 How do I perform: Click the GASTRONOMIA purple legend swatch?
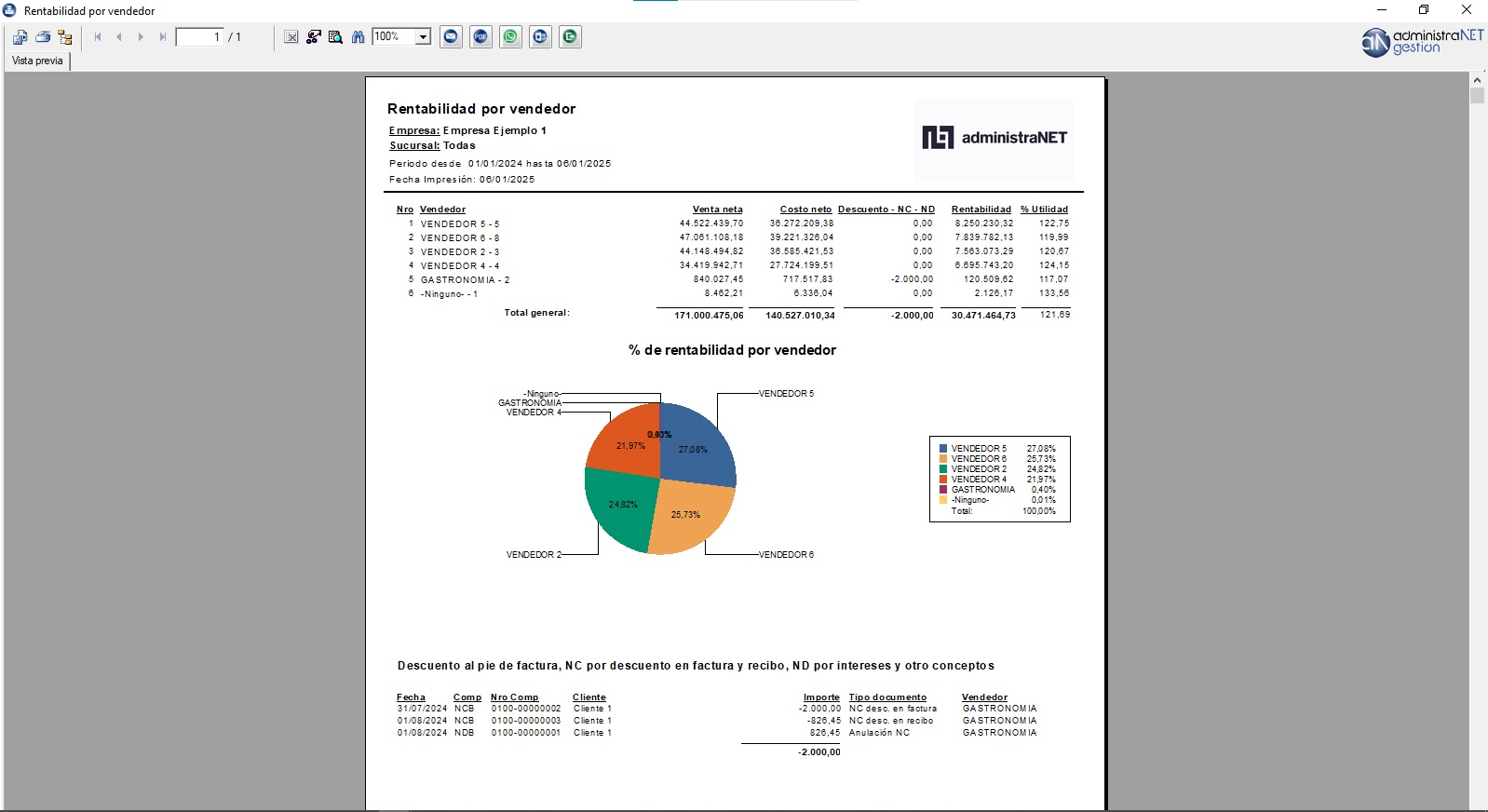943,490
